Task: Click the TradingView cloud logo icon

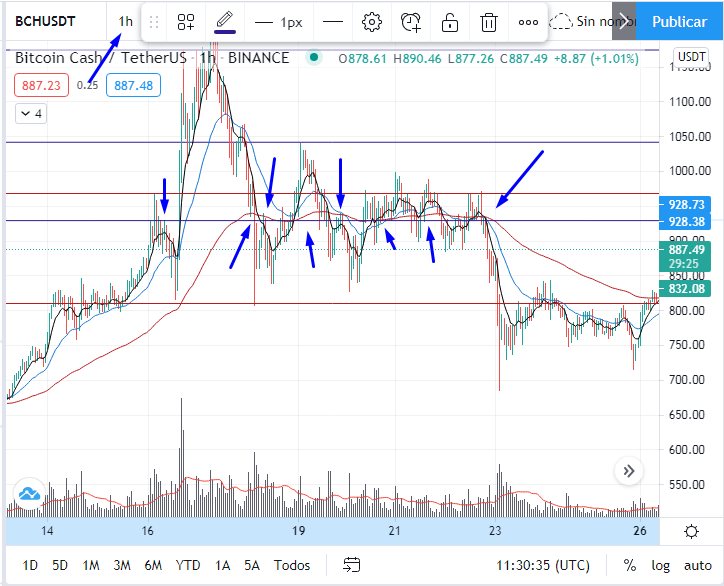Action: pyautogui.click(x=29, y=494)
